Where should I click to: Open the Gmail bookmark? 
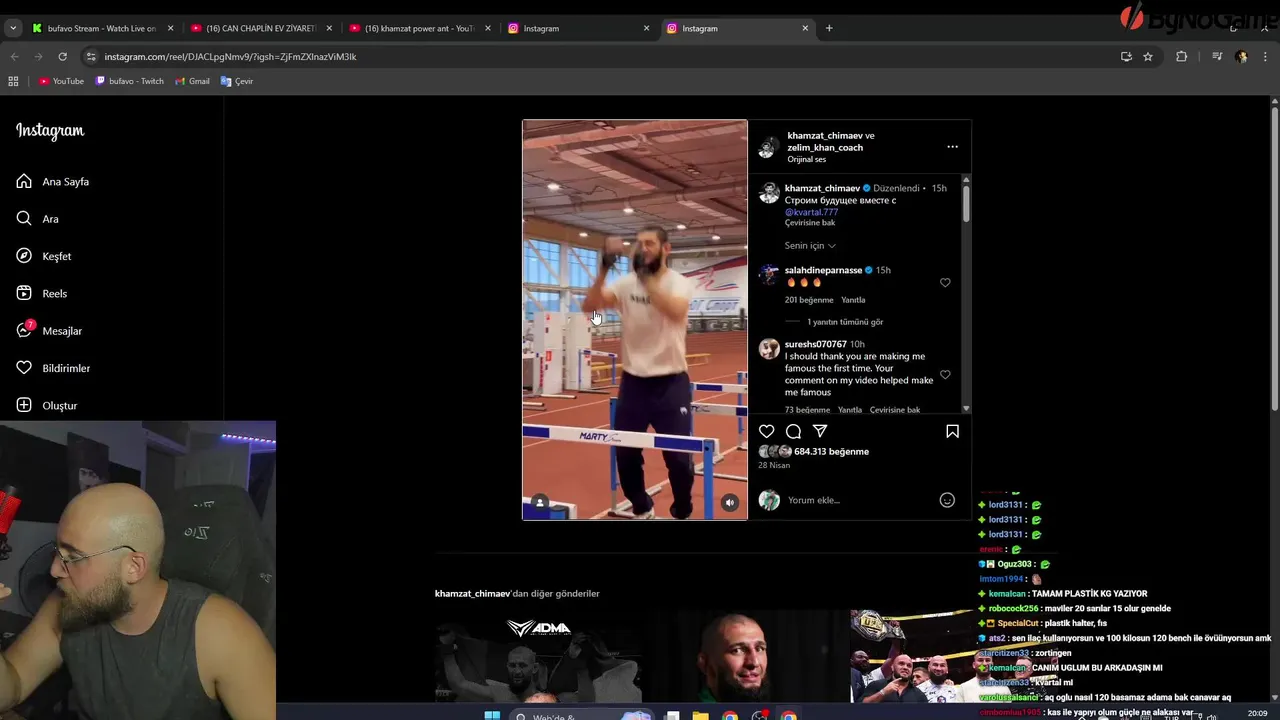192,81
